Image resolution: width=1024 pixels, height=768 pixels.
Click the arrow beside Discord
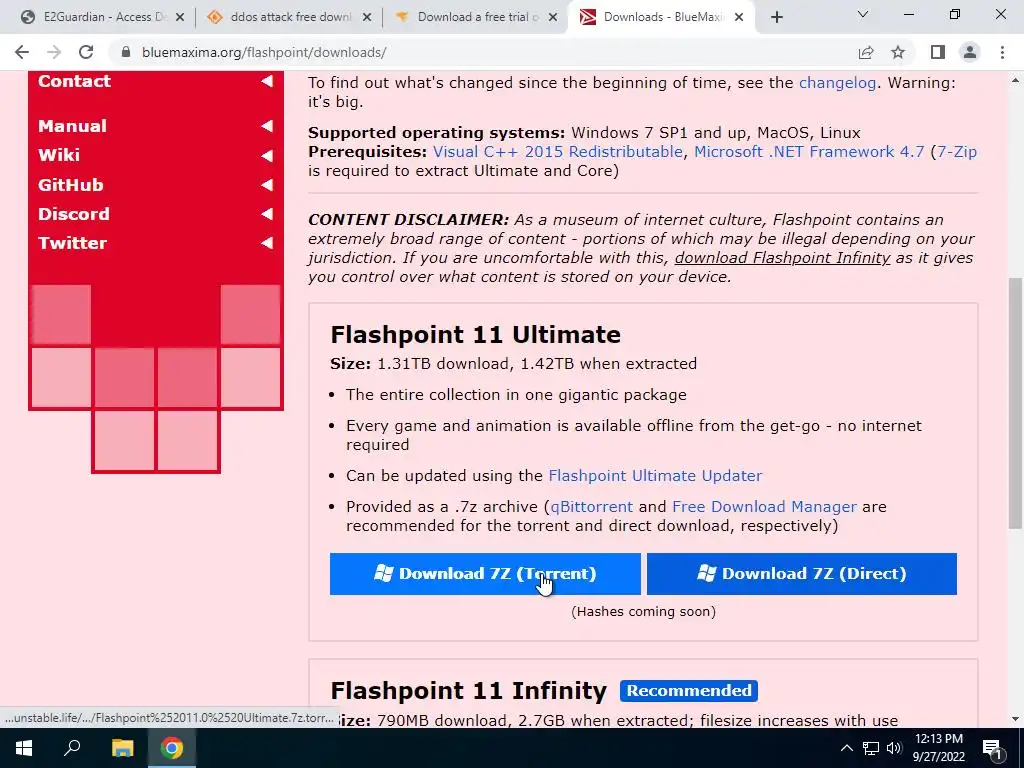tap(267, 214)
